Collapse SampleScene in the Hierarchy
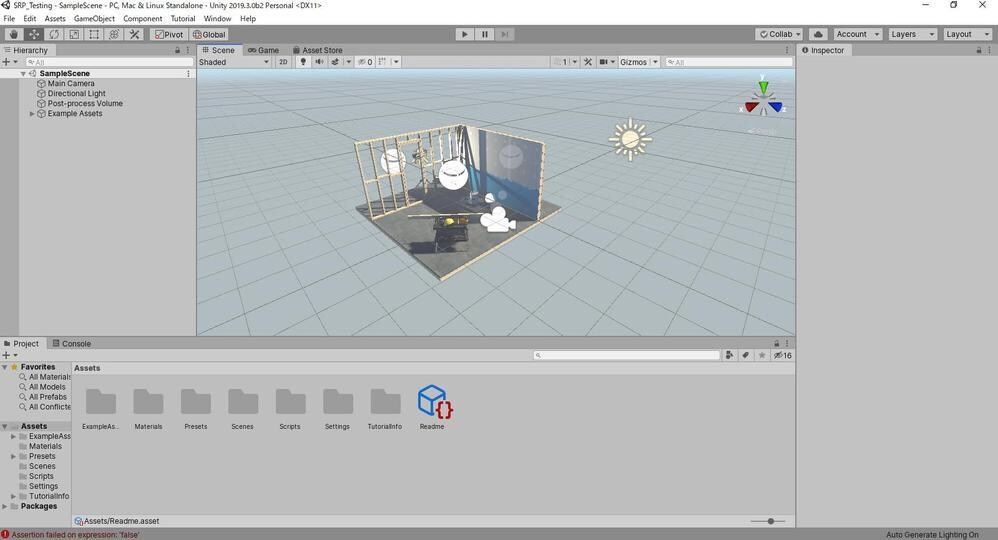998x540 pixels. (x=23, y=74)
